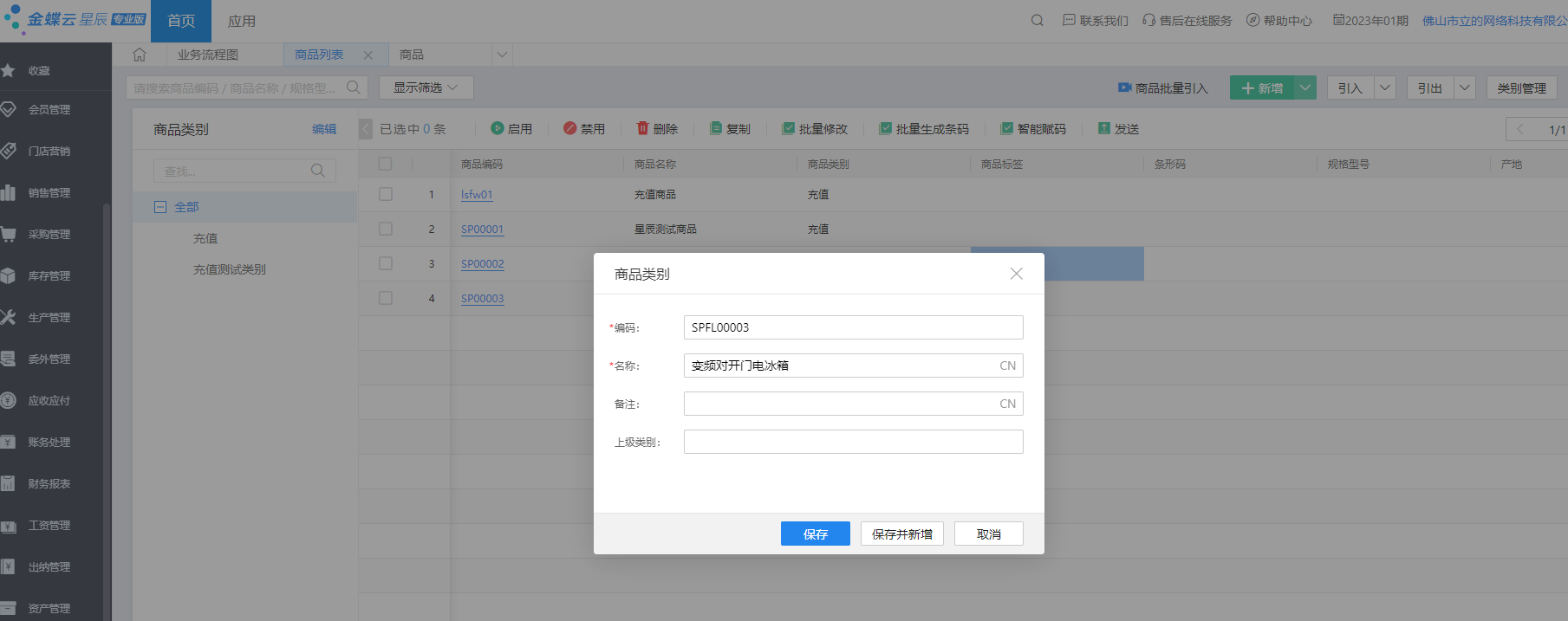
Task: Open 售后在线服务 headset support
Action: point(1187,21)
